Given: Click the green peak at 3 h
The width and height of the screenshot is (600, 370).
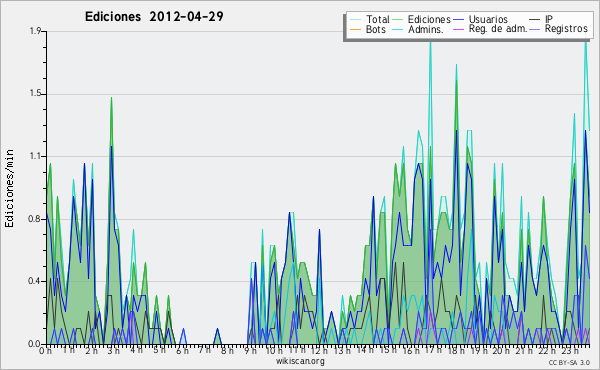Looking at the screenshot, I should point(111,99).
